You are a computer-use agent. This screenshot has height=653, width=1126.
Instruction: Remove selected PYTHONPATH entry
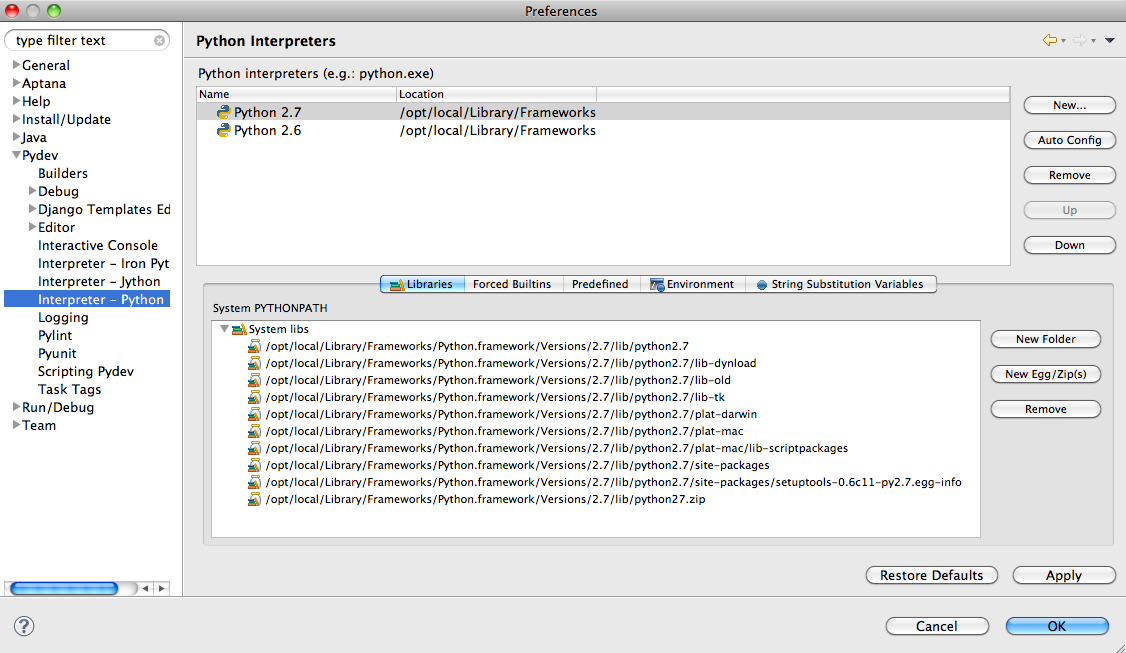click(x=1046, y=409)
